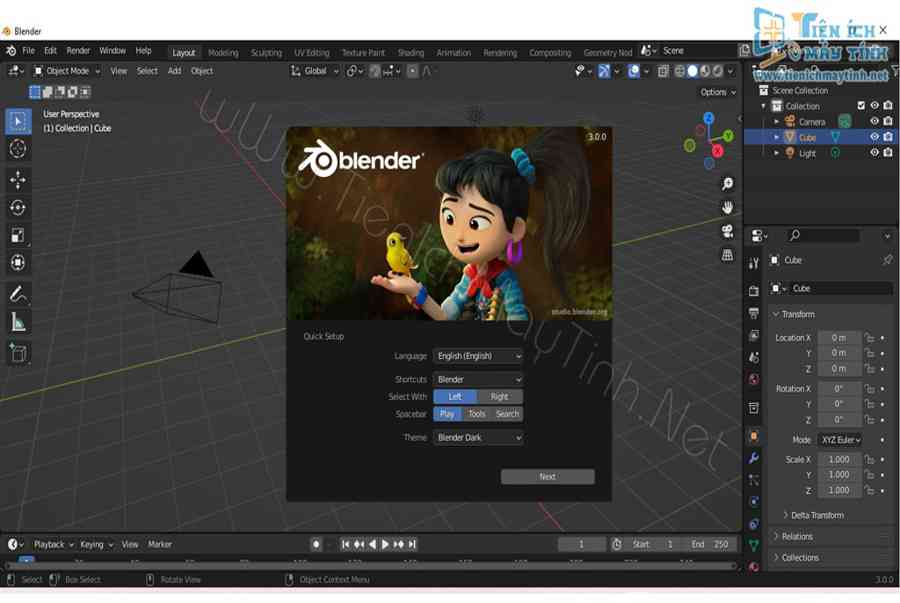900x603 pixels.
Task: Select the Rotate tool
Action: (18, 208)
